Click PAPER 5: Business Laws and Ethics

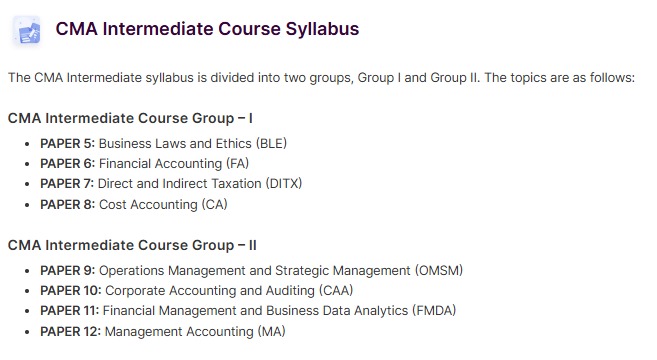pos(163,143)
